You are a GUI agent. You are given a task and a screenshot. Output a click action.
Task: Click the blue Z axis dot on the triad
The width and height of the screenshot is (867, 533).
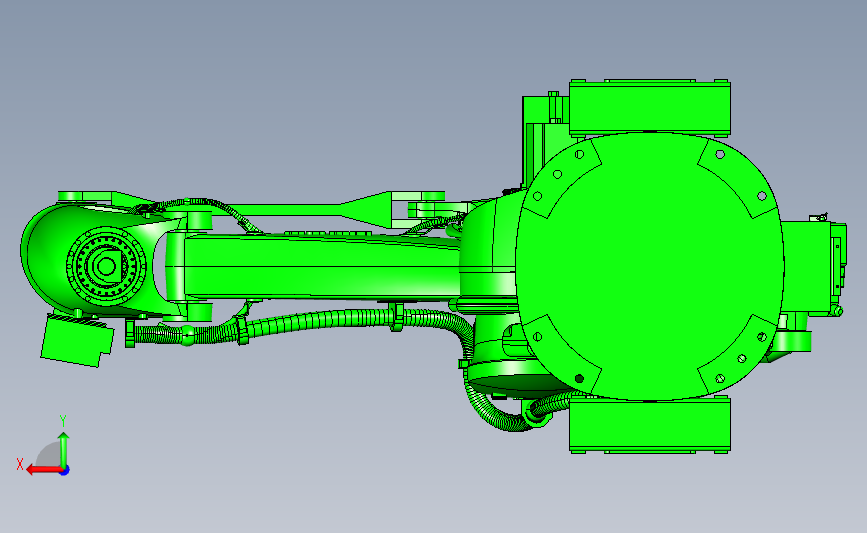65,471
